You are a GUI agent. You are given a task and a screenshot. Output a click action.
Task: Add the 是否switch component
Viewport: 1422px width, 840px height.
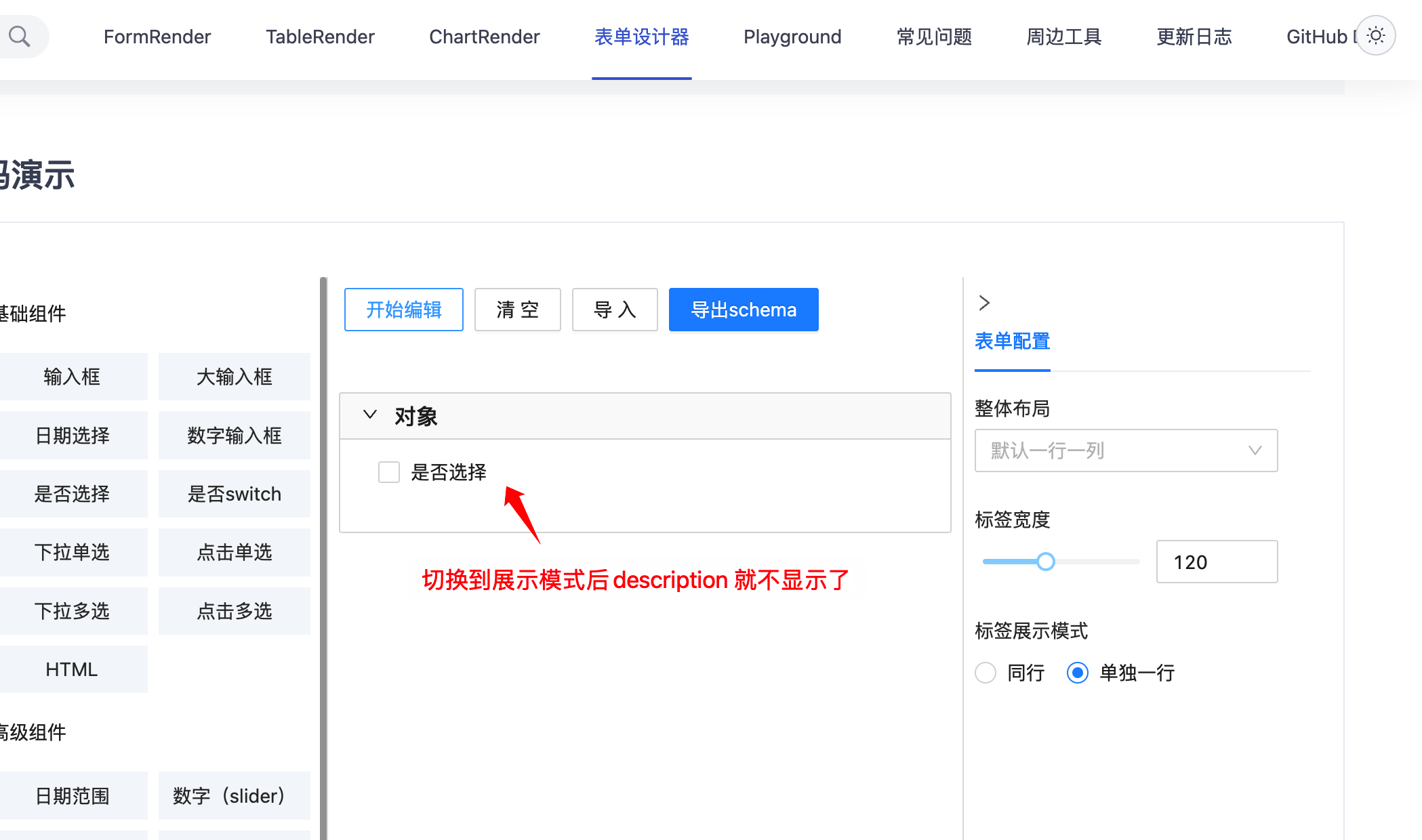[x=235, y=494]
